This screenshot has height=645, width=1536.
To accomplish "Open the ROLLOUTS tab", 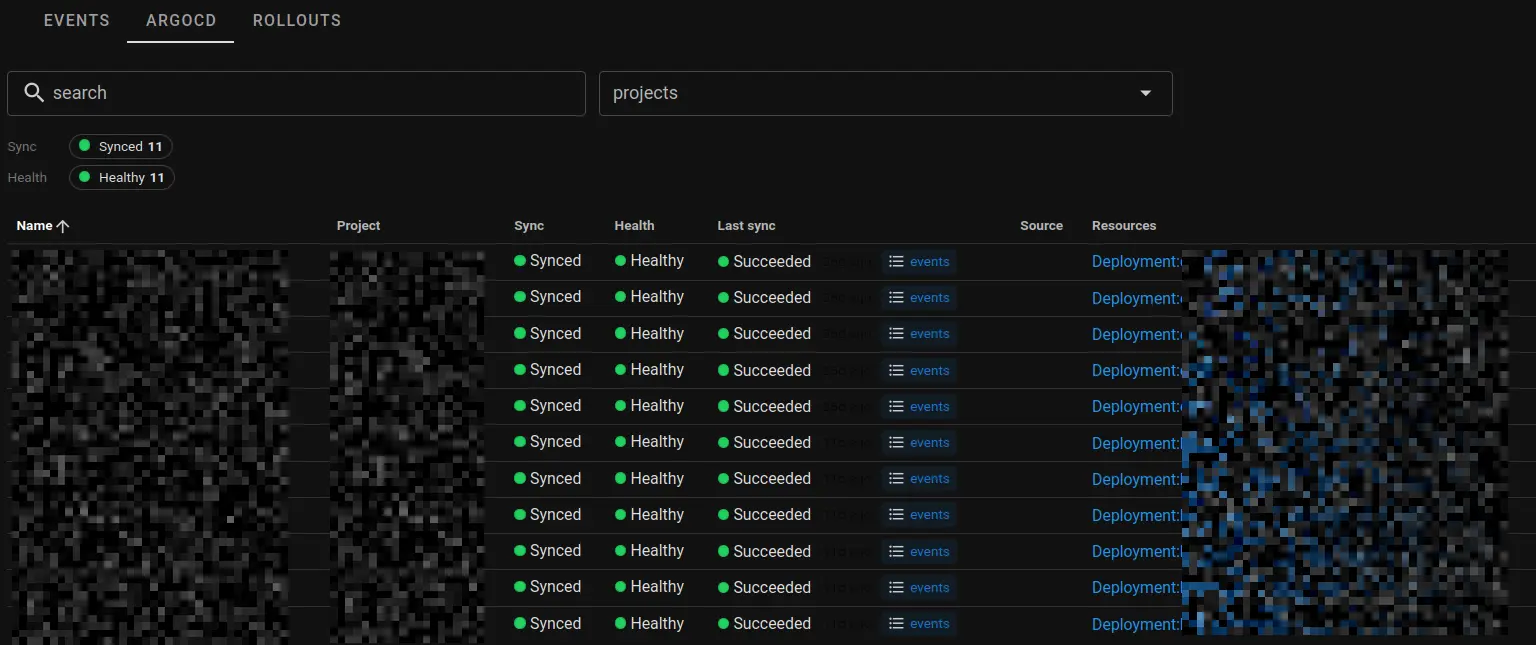I will tap(297, 20).
